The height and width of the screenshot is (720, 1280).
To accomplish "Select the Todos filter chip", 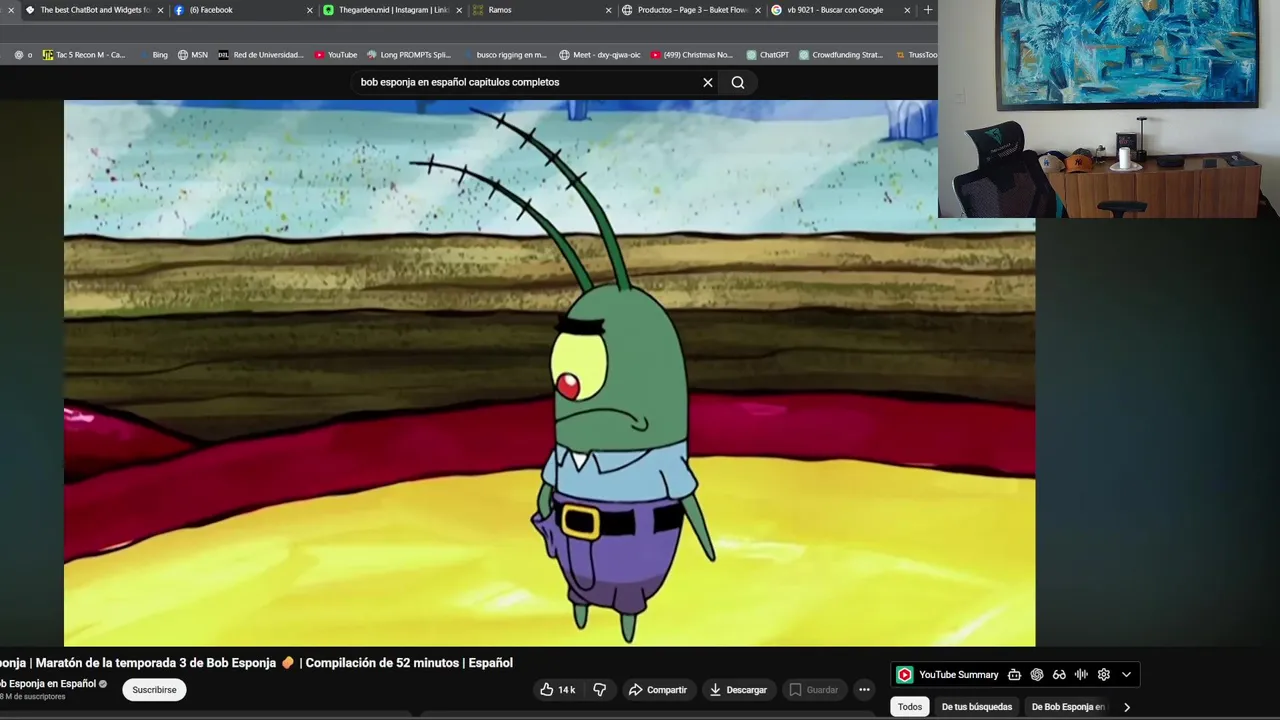I will pyautogui.click(x=910, y=707).
